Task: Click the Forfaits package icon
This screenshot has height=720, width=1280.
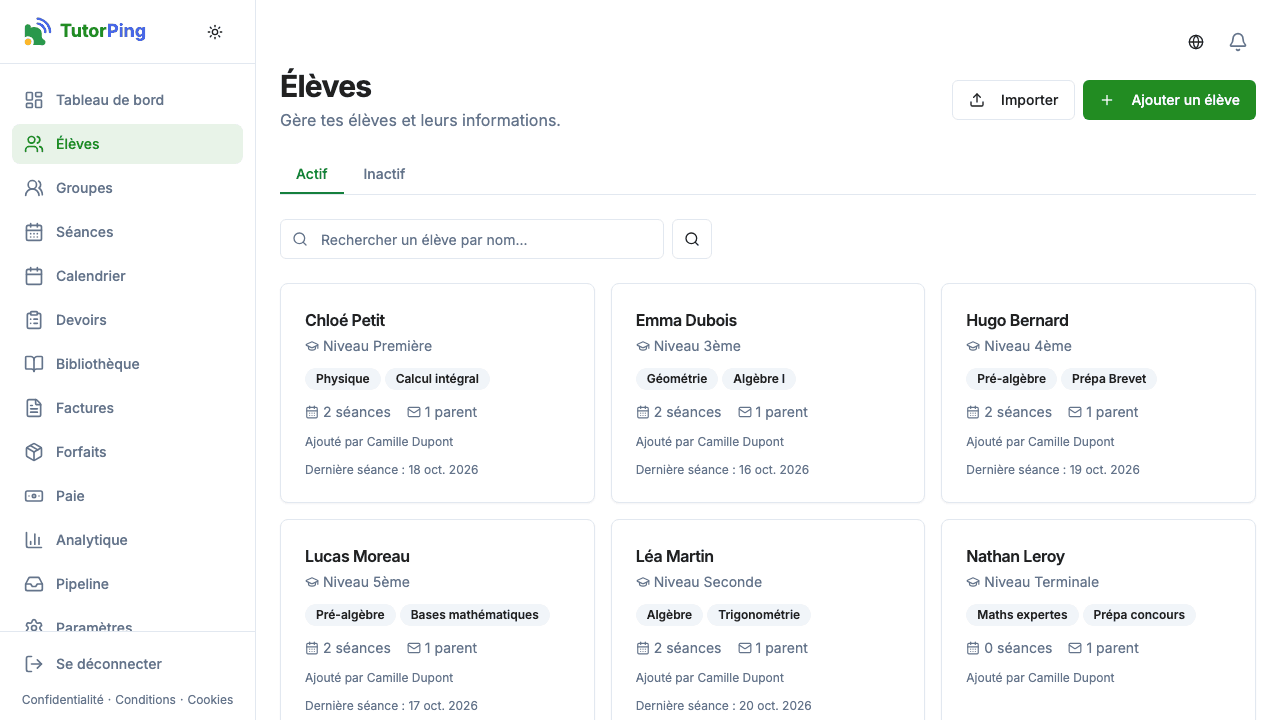Action: tap(34, 452)
